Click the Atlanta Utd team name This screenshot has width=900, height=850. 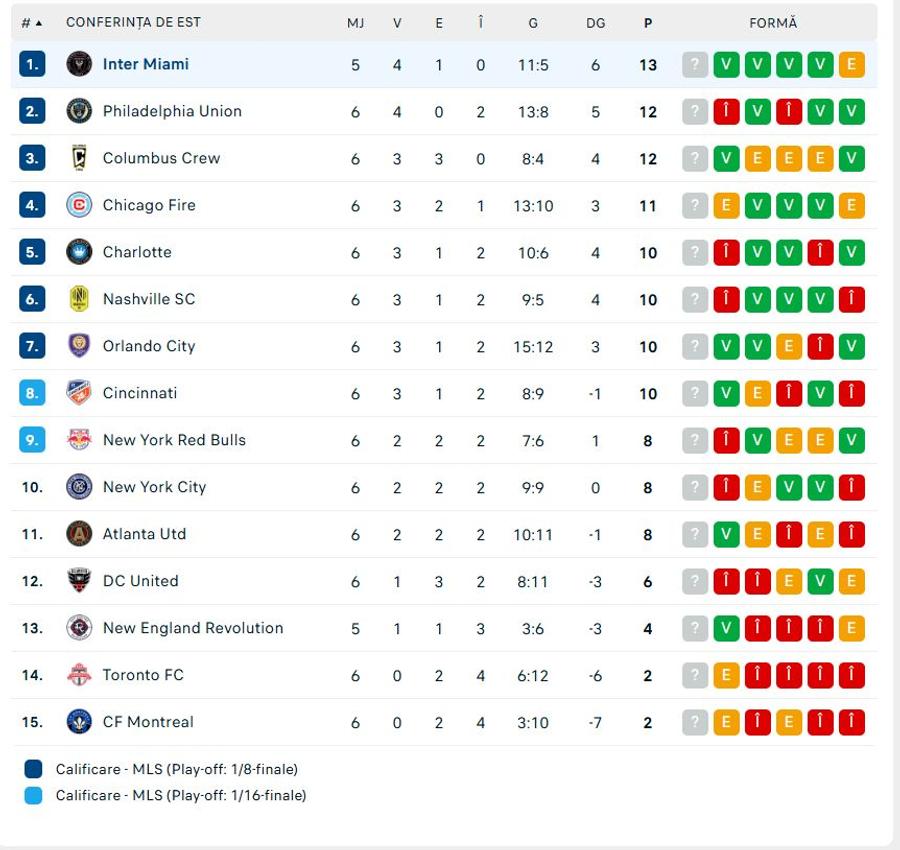144,534
